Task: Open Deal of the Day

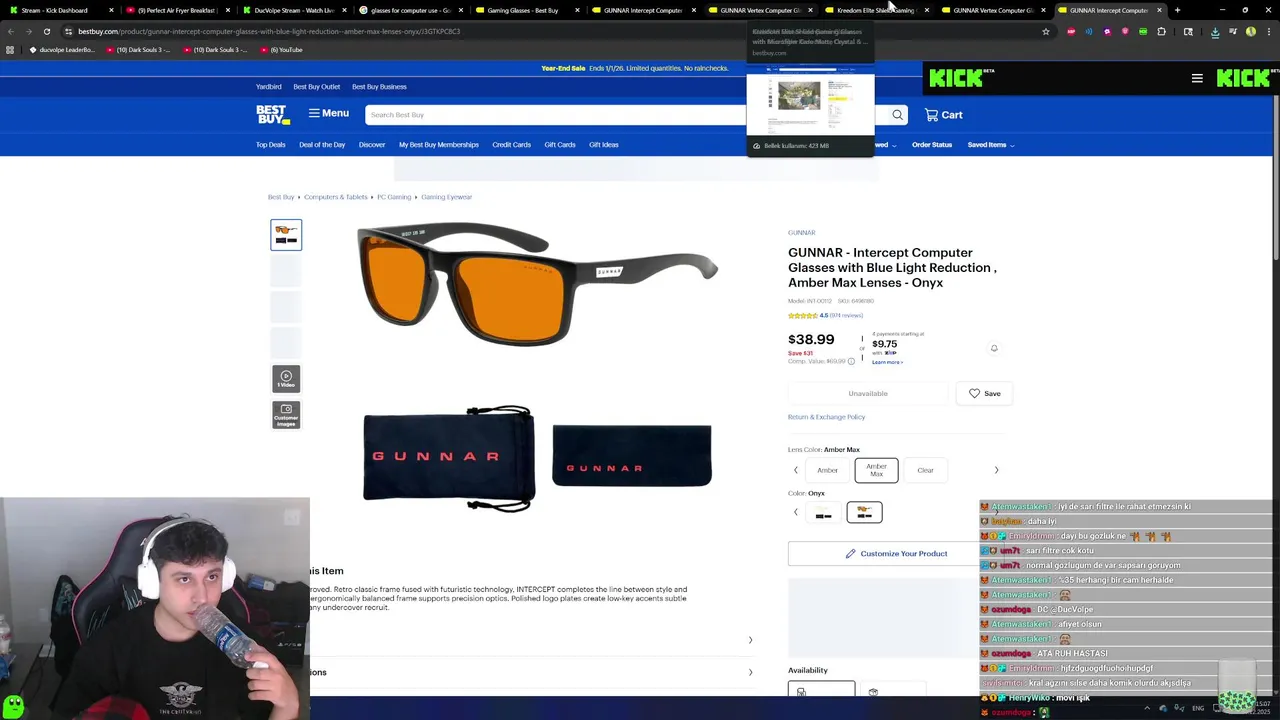Action: coord(322,145)
